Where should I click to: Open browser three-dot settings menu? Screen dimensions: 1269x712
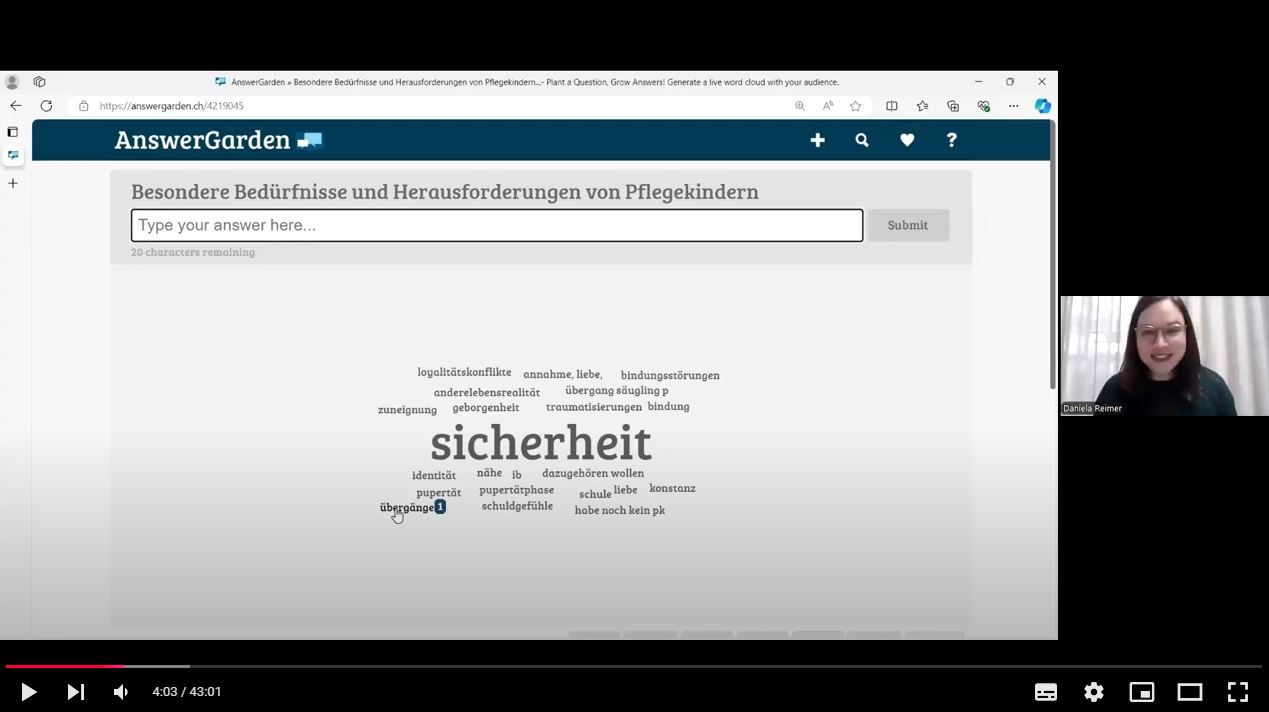1013,106
